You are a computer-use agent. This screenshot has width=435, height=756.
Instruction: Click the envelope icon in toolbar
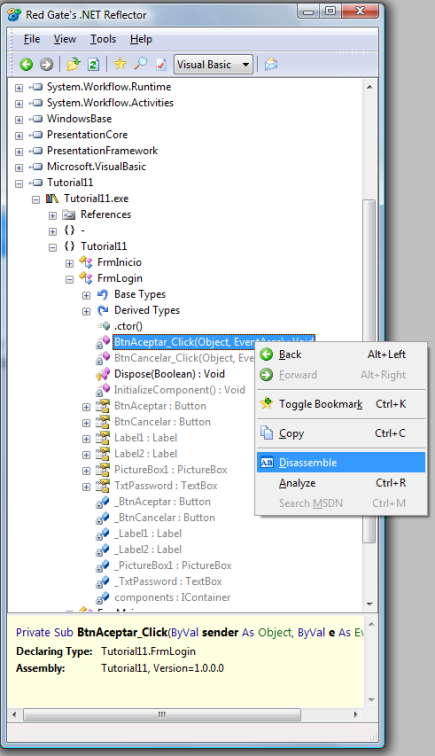[271, 64]
